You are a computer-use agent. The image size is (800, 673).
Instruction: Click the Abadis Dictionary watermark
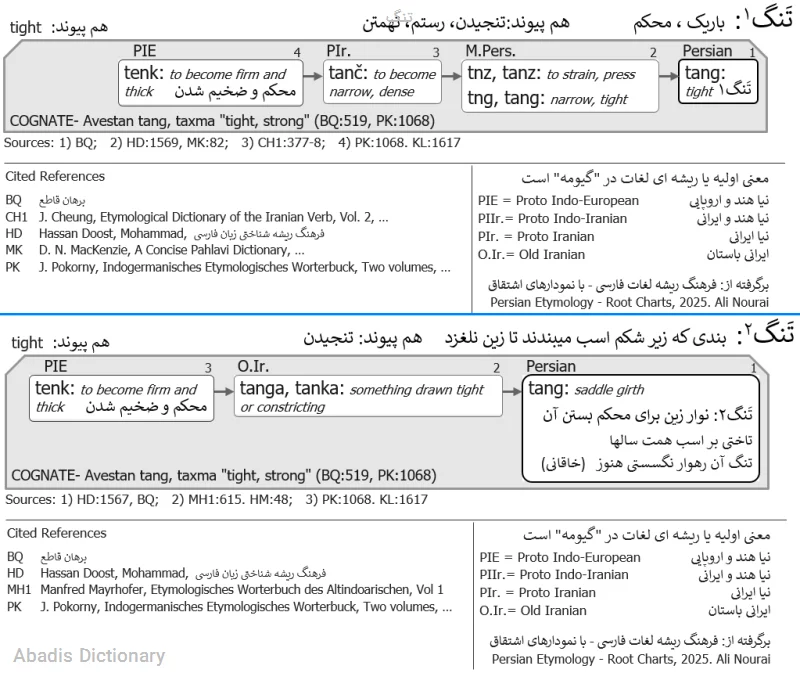(x=89, y=656)
